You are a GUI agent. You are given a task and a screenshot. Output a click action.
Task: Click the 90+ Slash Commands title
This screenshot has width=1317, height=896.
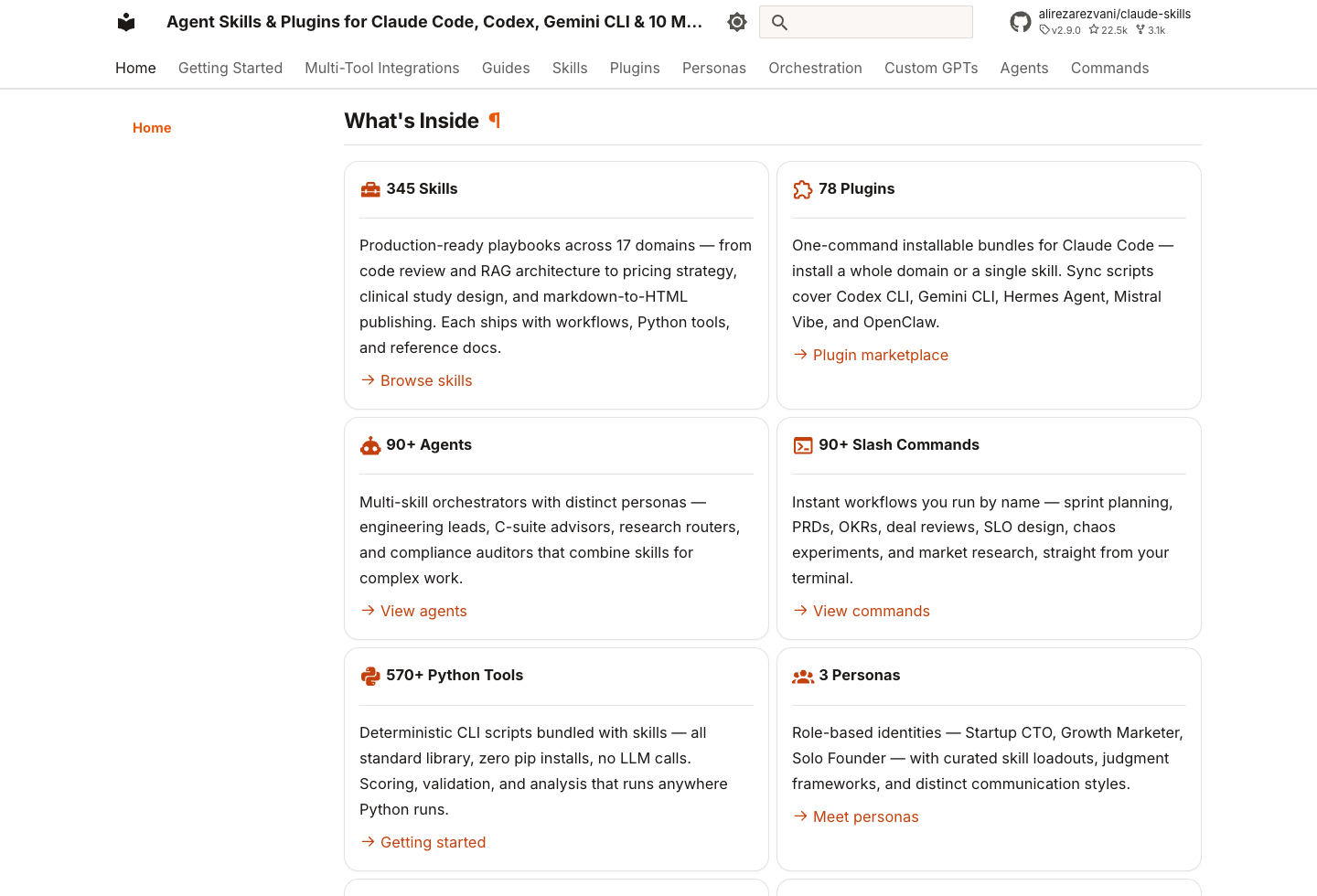click(899, 444)
